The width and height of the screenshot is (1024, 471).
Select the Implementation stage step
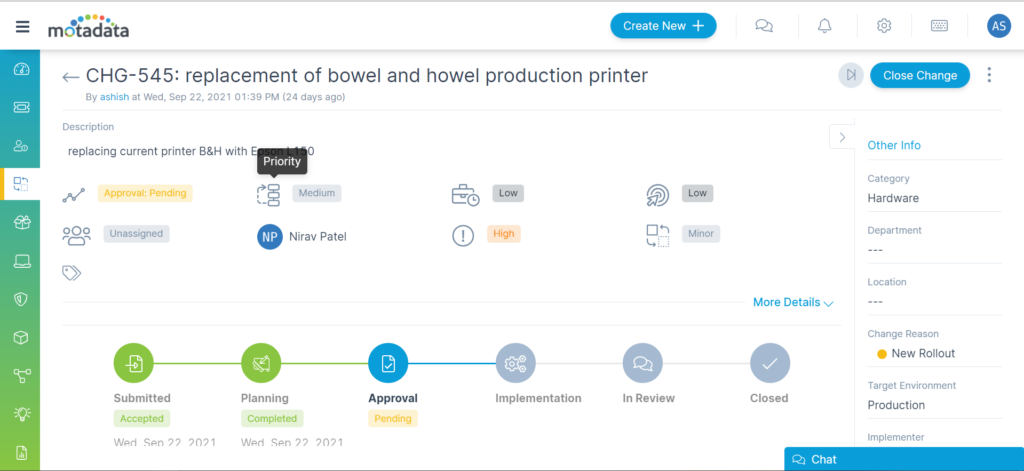515,364
